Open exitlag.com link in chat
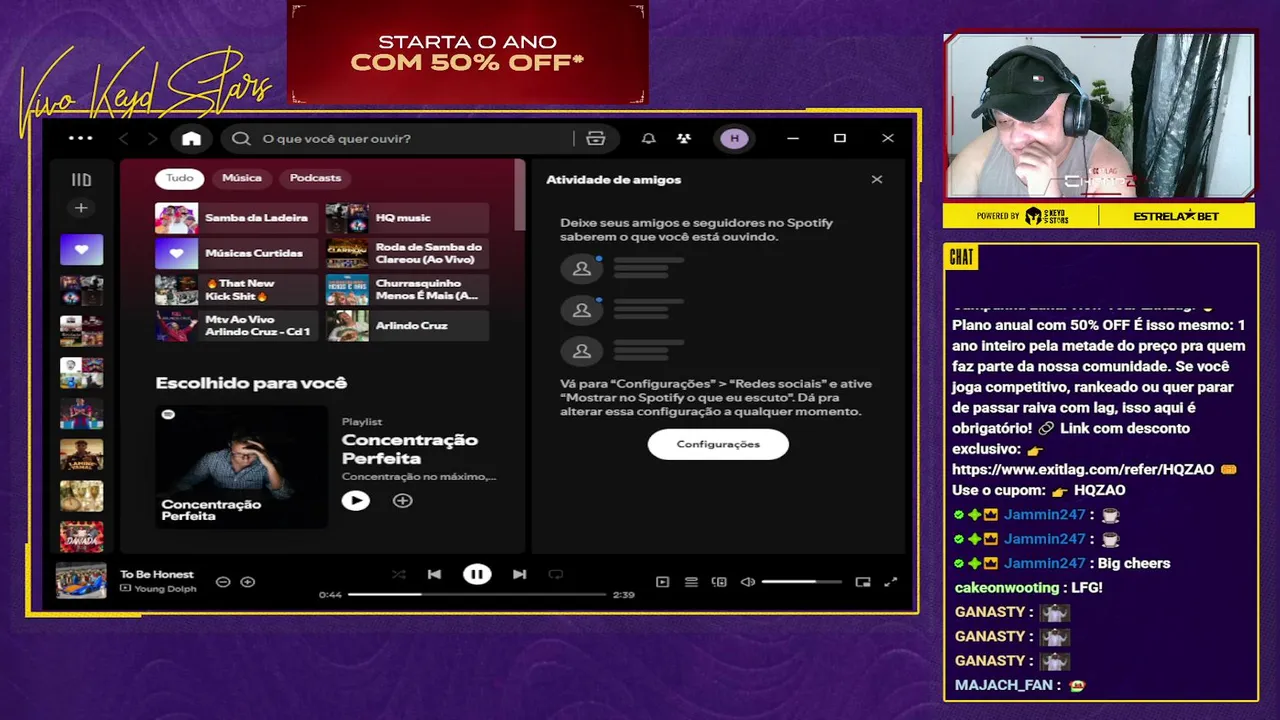 click(x=1083, y=469)
